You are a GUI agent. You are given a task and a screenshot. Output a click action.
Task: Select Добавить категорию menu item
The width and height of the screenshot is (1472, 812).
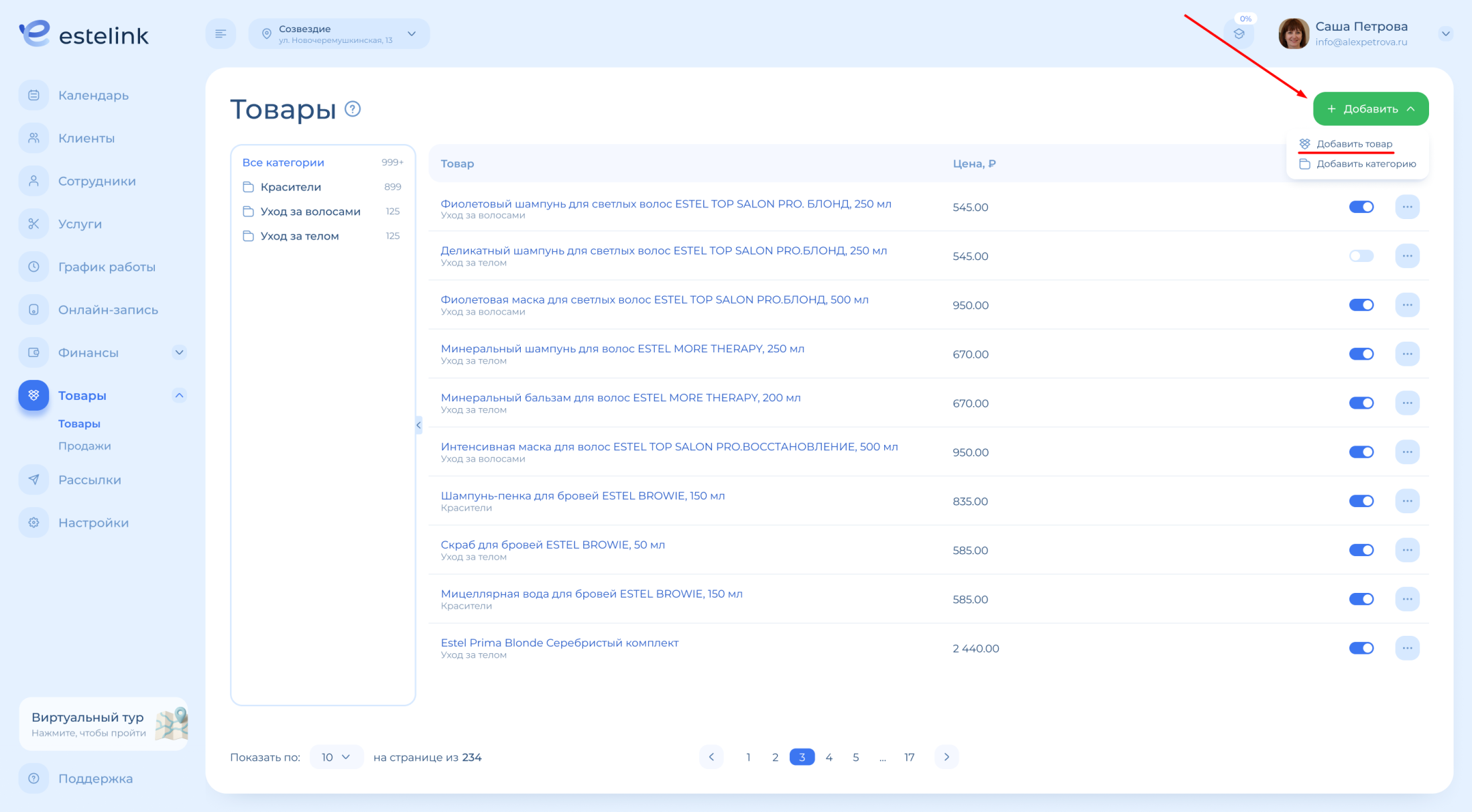[x=1357, y=163]
